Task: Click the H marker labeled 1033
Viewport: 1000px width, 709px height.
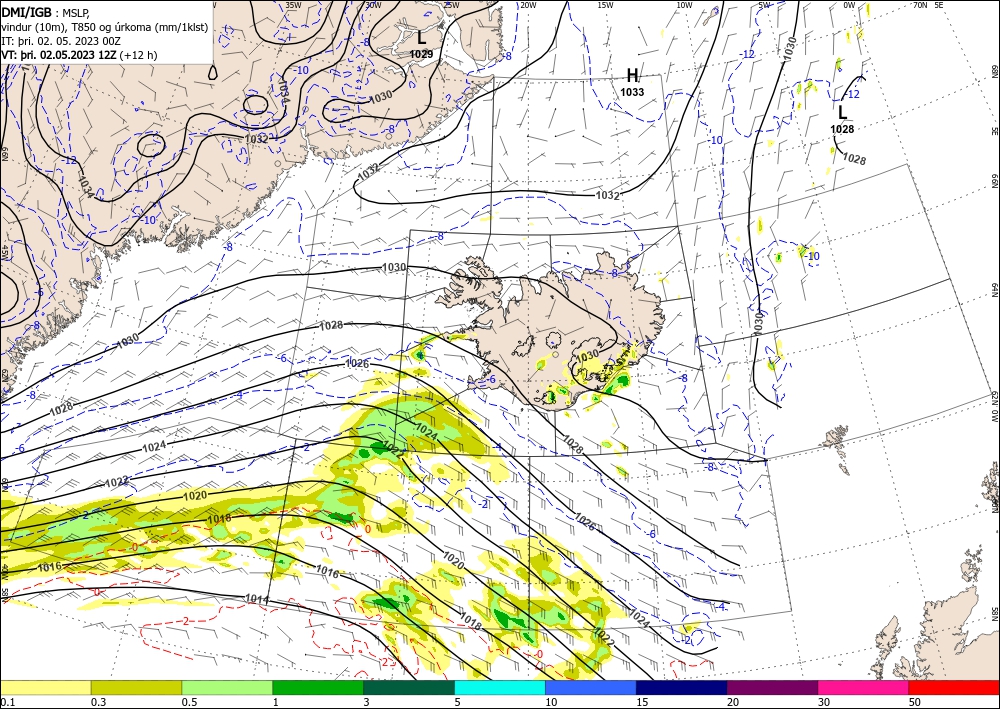Action: tap(632, 76)
